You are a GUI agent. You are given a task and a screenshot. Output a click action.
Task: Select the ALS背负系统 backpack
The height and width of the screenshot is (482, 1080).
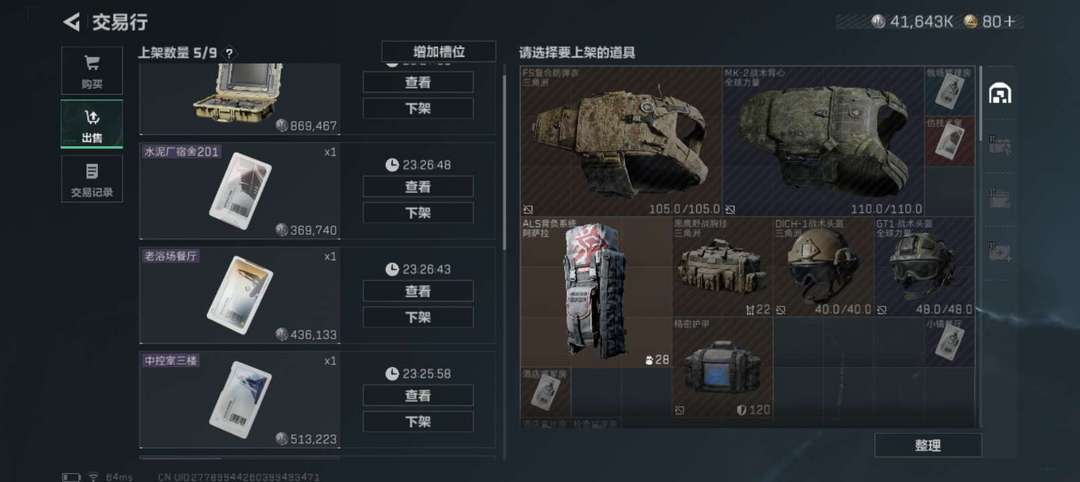click(x=596, y=293)
